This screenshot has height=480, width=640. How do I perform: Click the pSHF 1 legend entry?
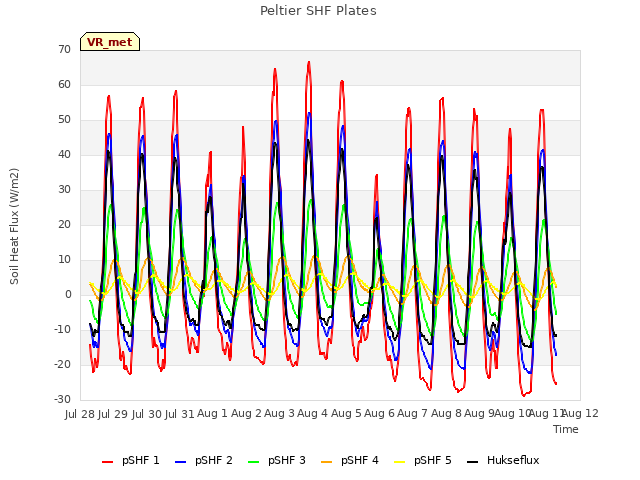pyautogui.click(x=131, y=460)
